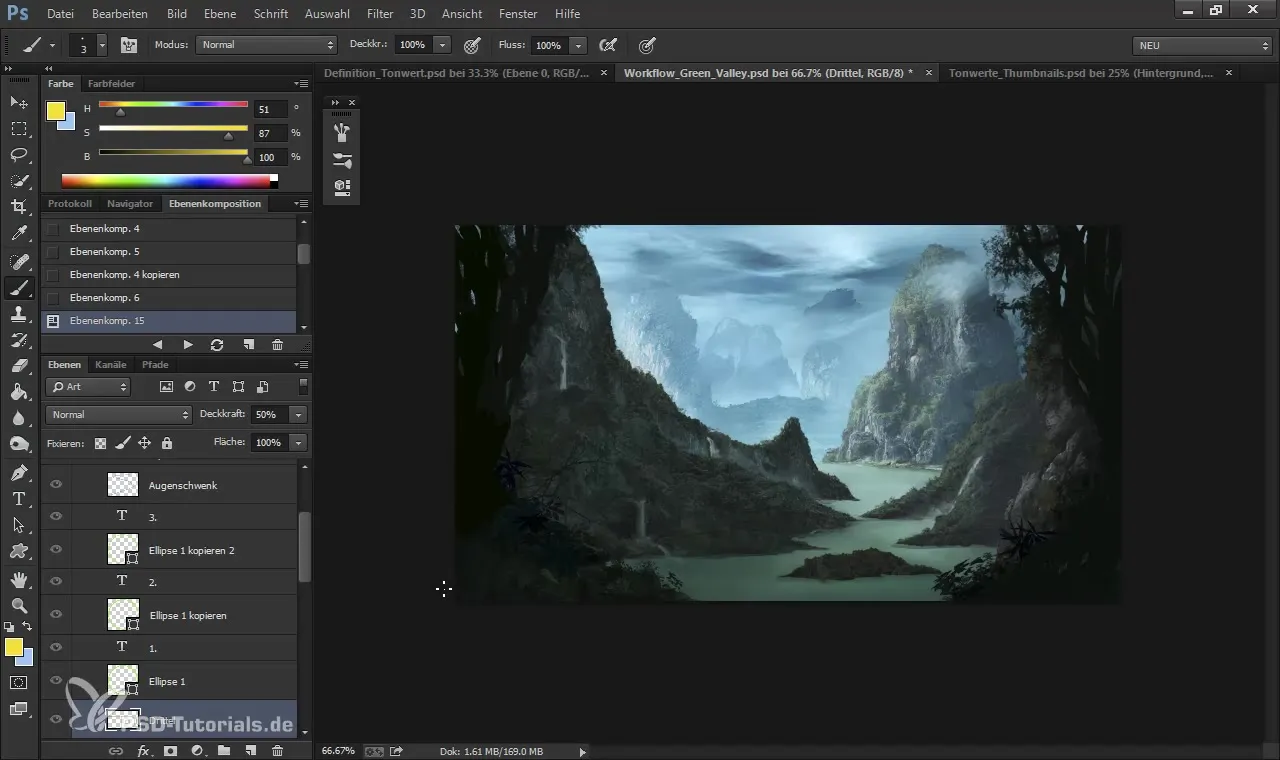The height and width of the screenshot is (760, 1280).
Task: Click the Ellipse 1 kopieren 2 thumbnail
Action: pyautogui.click(x=123, y=549)
